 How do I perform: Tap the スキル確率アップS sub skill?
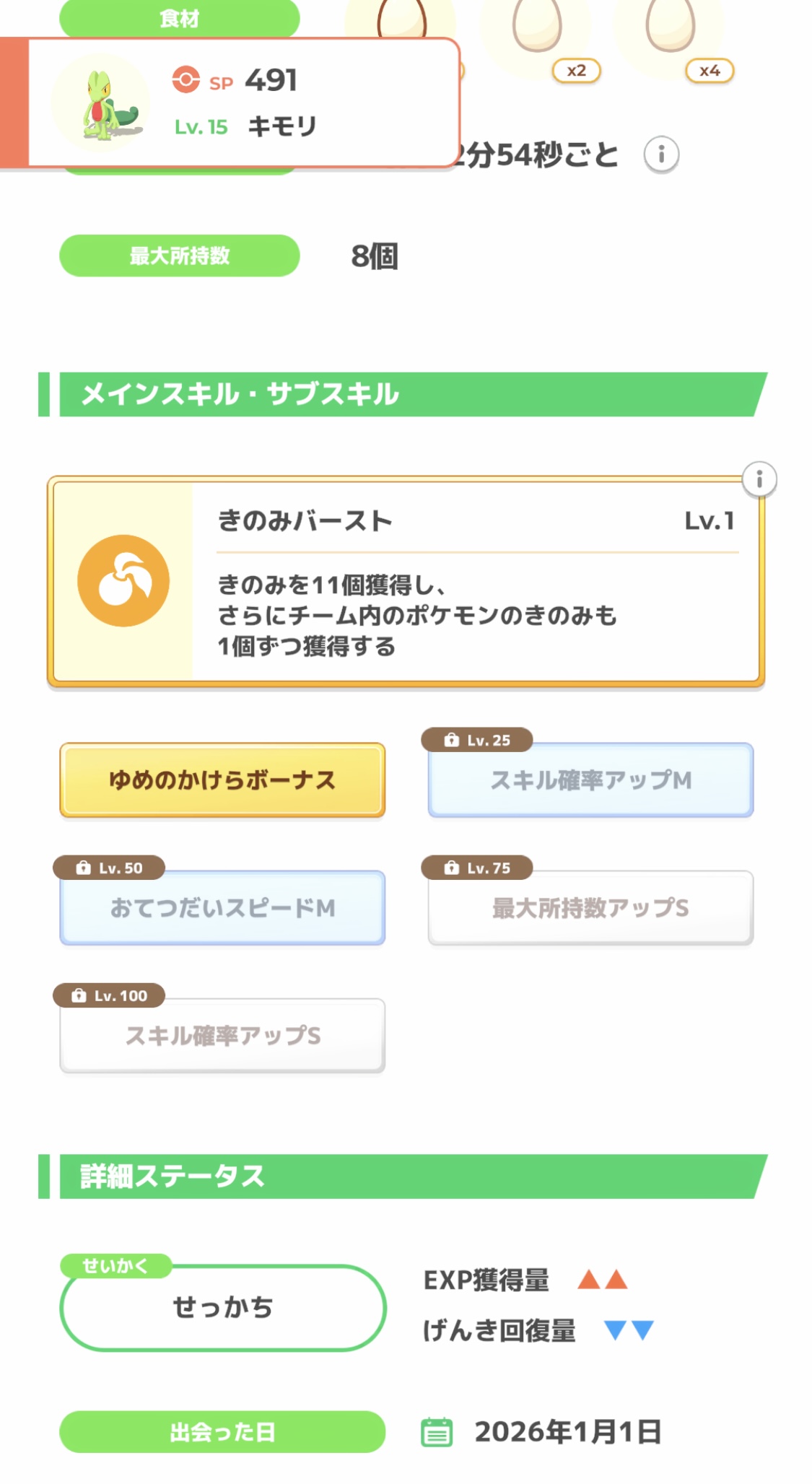click(x=222, y=1036)
